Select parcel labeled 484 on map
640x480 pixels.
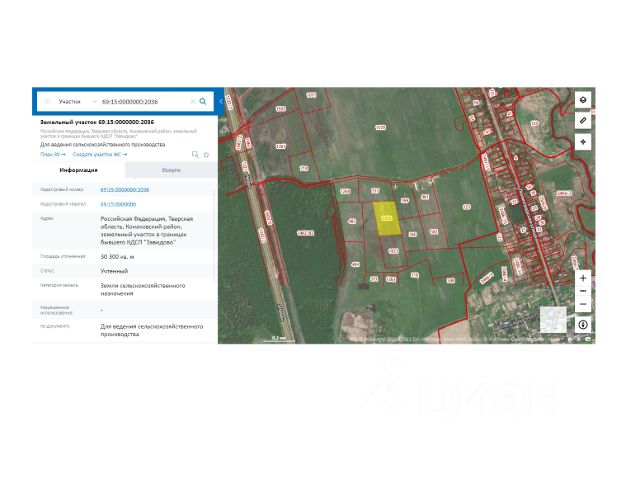tap(355, 264)
